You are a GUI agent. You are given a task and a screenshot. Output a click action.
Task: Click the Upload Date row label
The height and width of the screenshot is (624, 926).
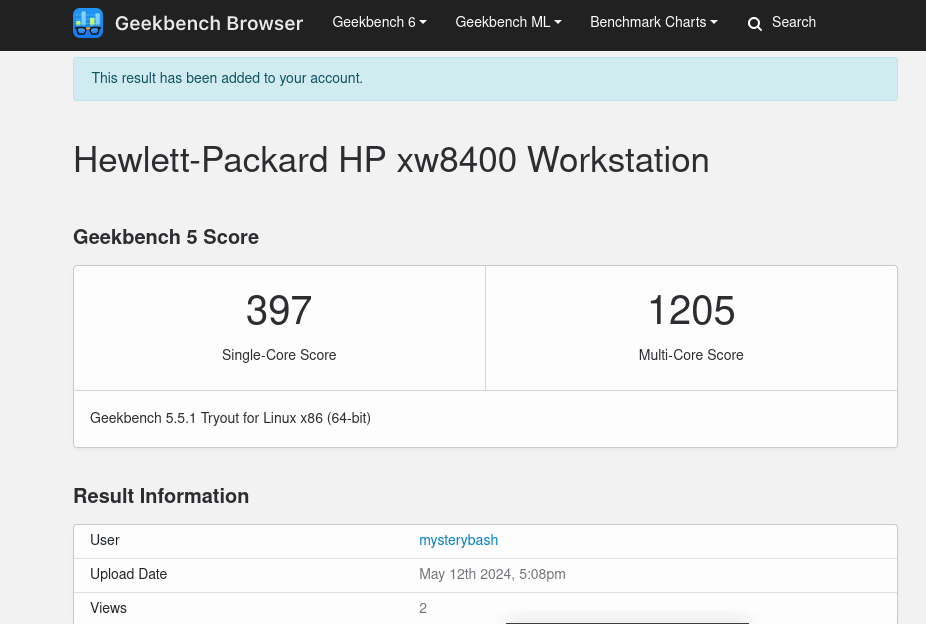click(x=128, y=574)
